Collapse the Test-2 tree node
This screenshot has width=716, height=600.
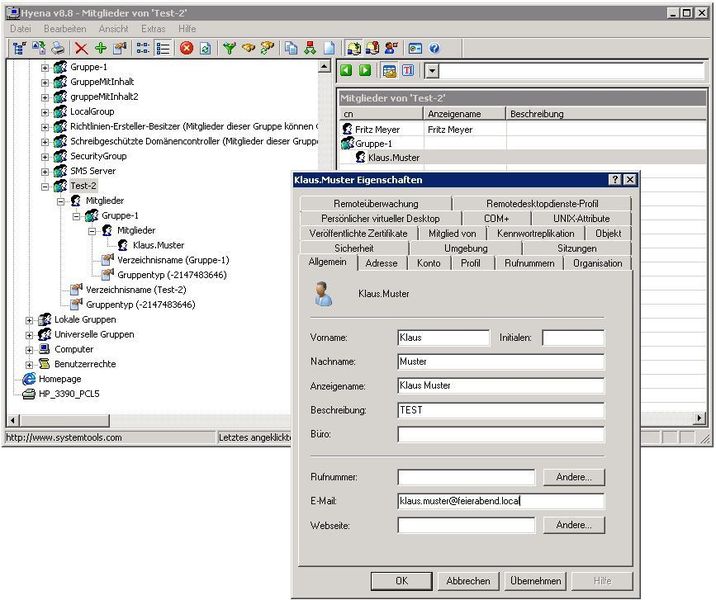(45, 186)
